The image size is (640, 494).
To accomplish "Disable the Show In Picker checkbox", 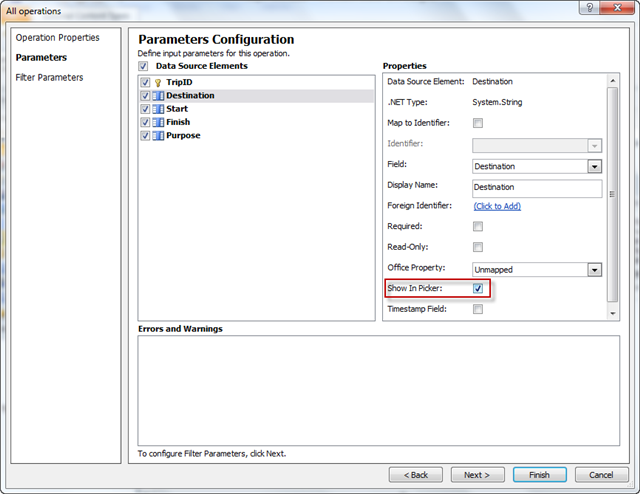I will click(478, 288).
